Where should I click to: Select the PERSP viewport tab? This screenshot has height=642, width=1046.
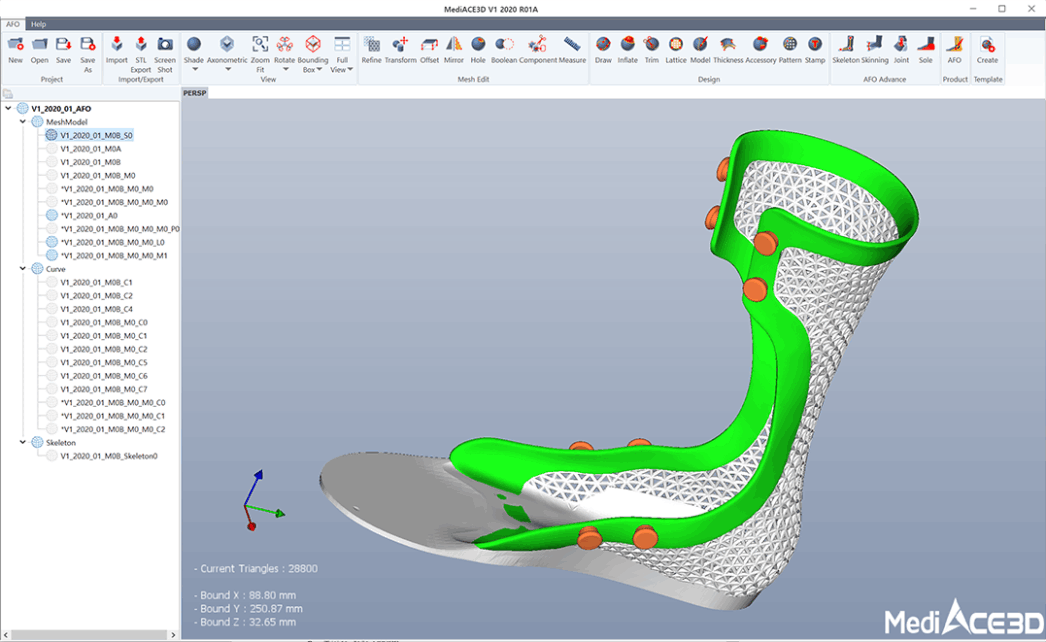(195, 93)
